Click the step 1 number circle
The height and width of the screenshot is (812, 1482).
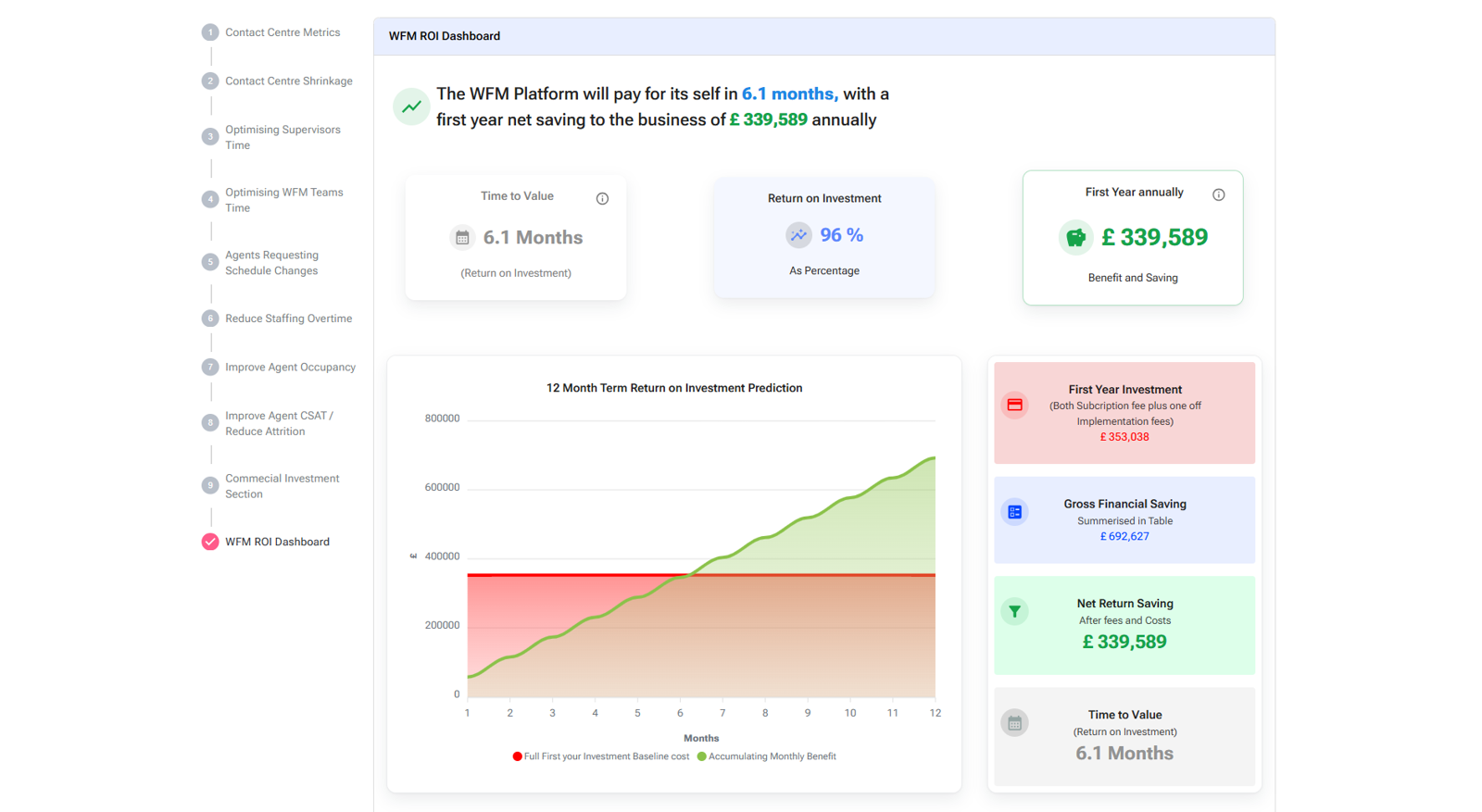[x=210, y=32]
